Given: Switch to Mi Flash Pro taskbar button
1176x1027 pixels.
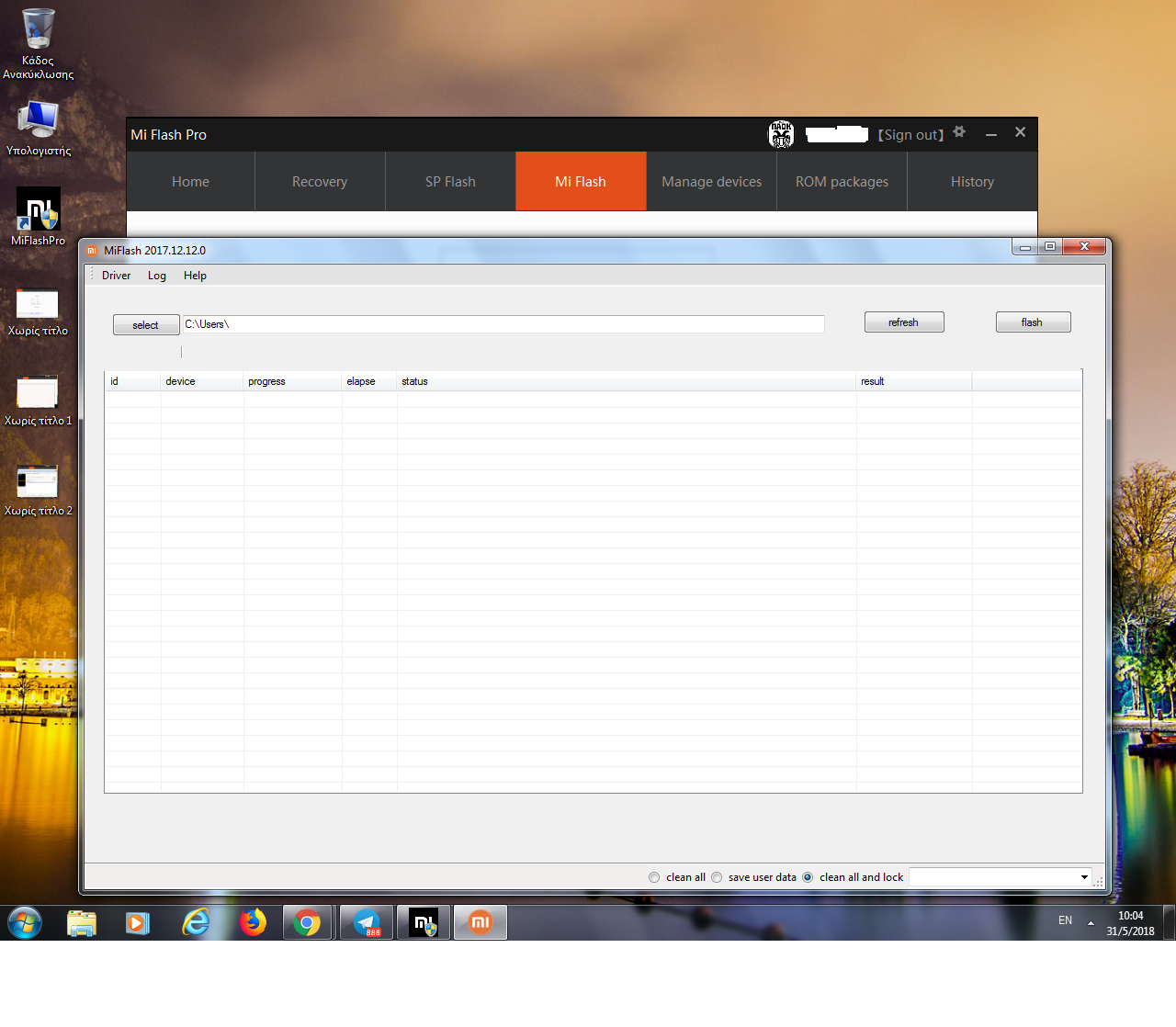Looking at the screenshot, I should pos(424,922).
